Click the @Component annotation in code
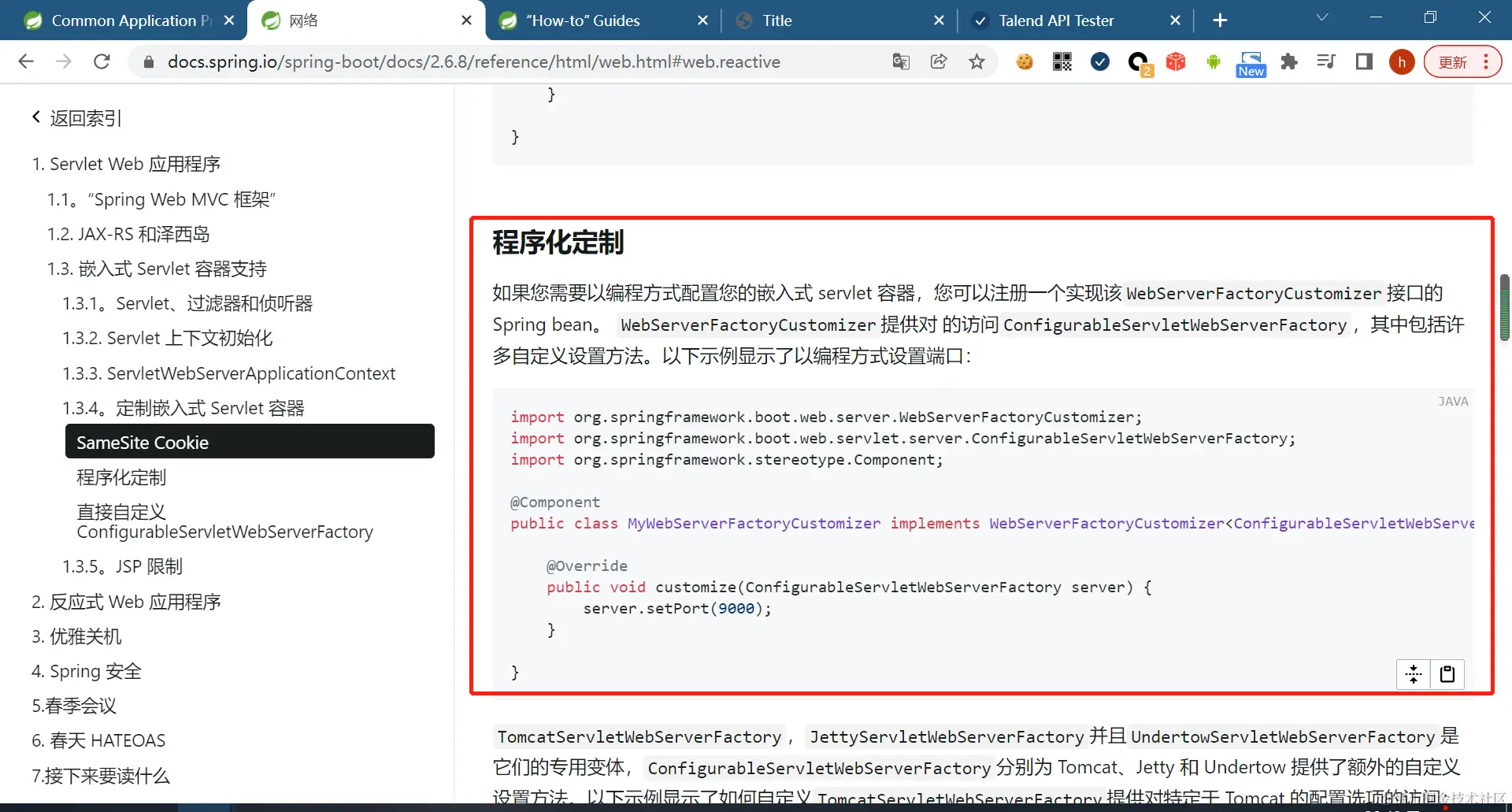The height and width of the screenshot is (812, 1512). pyautogui.click(x=555, y=502)
